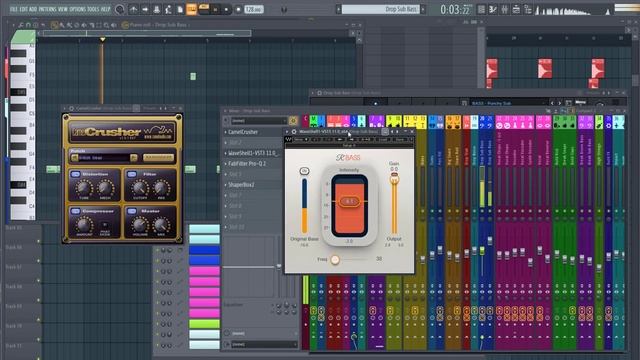Click the Randomize button in CamelCrusher
Screen dimensions: 640x360
(x=158, y=158)
